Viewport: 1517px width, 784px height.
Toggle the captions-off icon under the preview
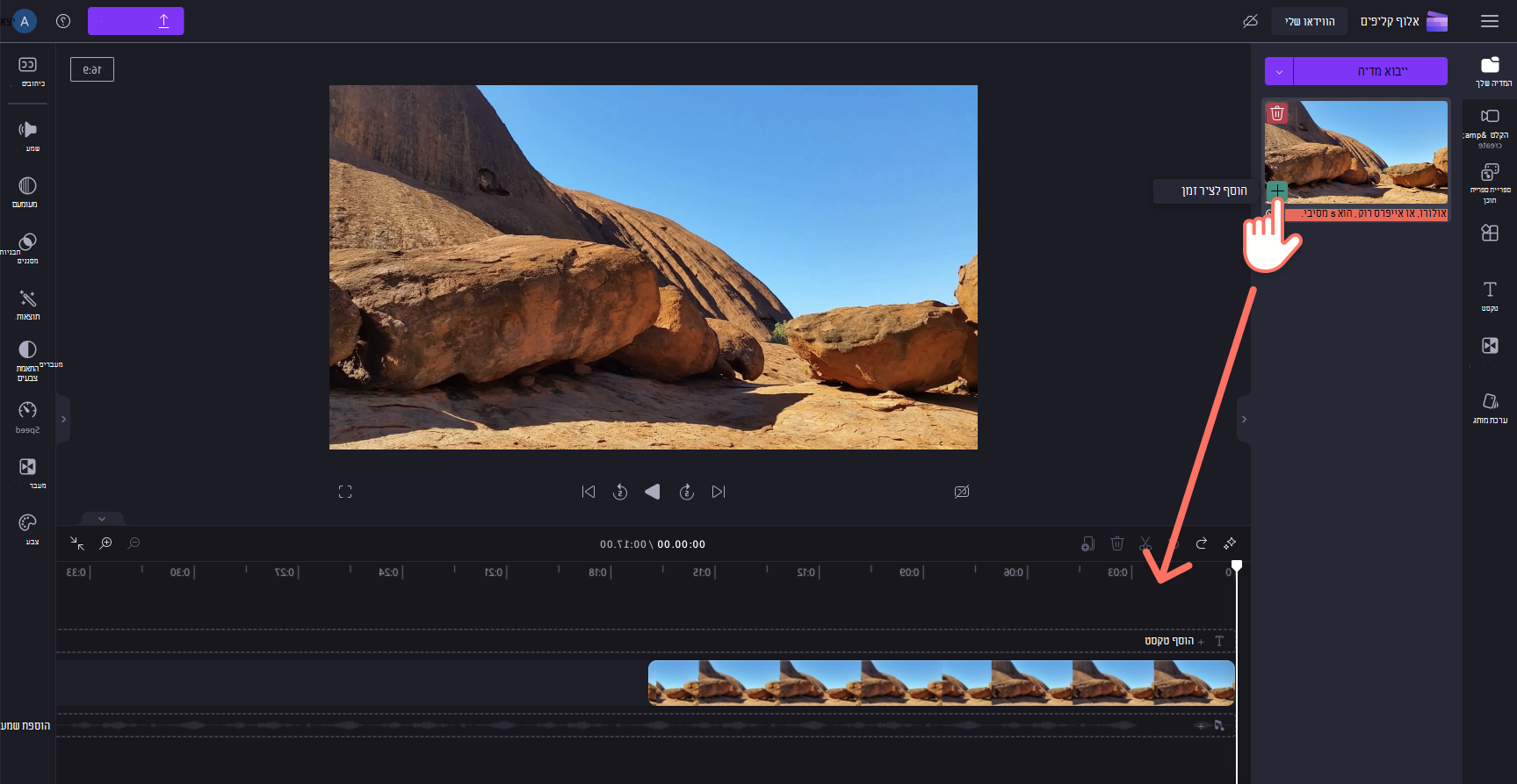coord(962,492)
